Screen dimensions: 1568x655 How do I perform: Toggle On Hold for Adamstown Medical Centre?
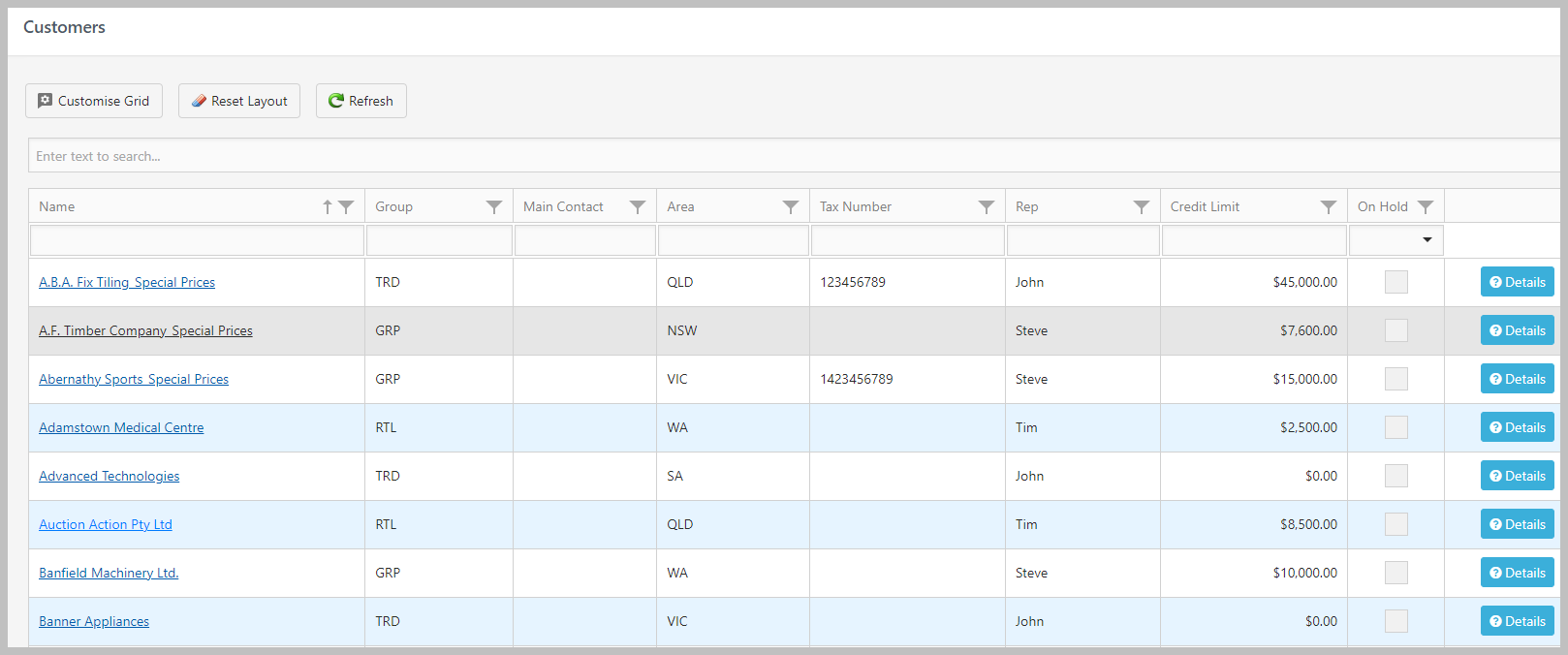pyautogui.click(x=1396, y=427)
